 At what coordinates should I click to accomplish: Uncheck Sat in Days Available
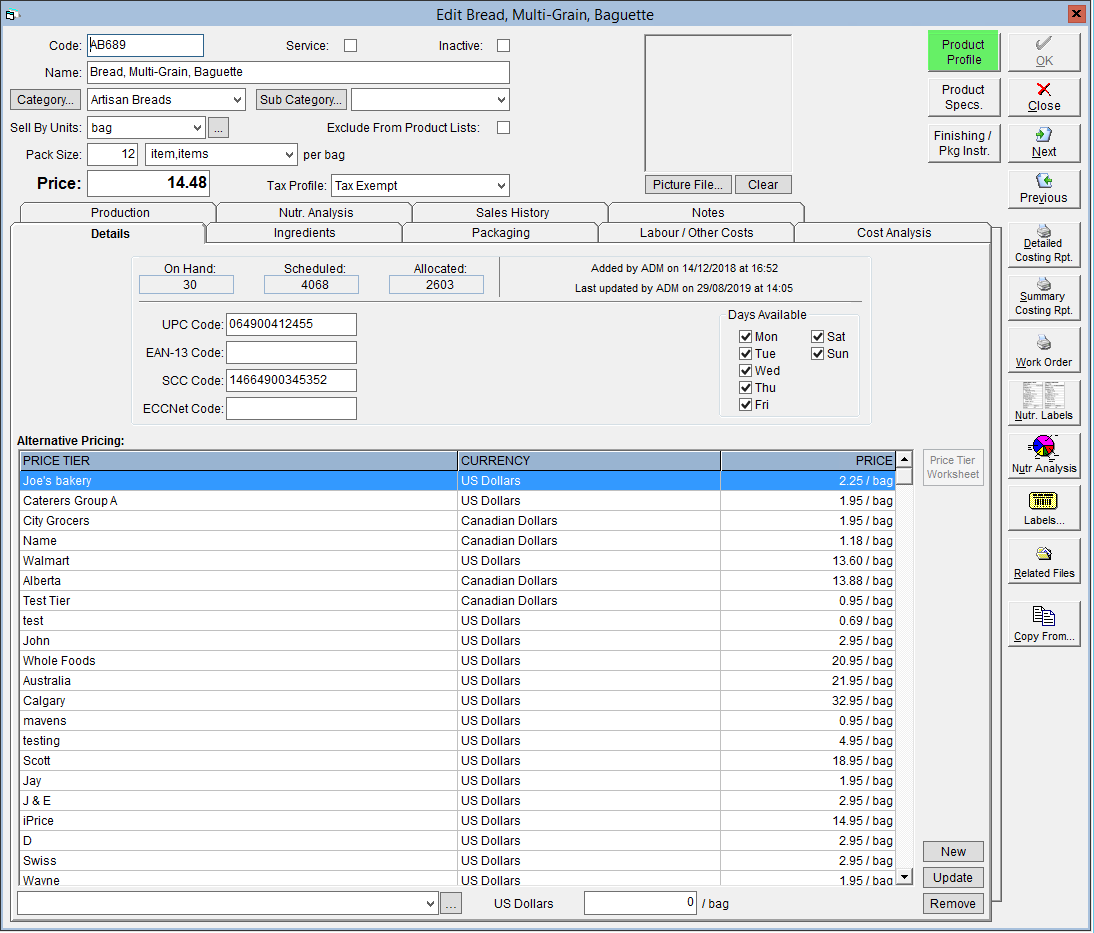(x=818, y=336)
